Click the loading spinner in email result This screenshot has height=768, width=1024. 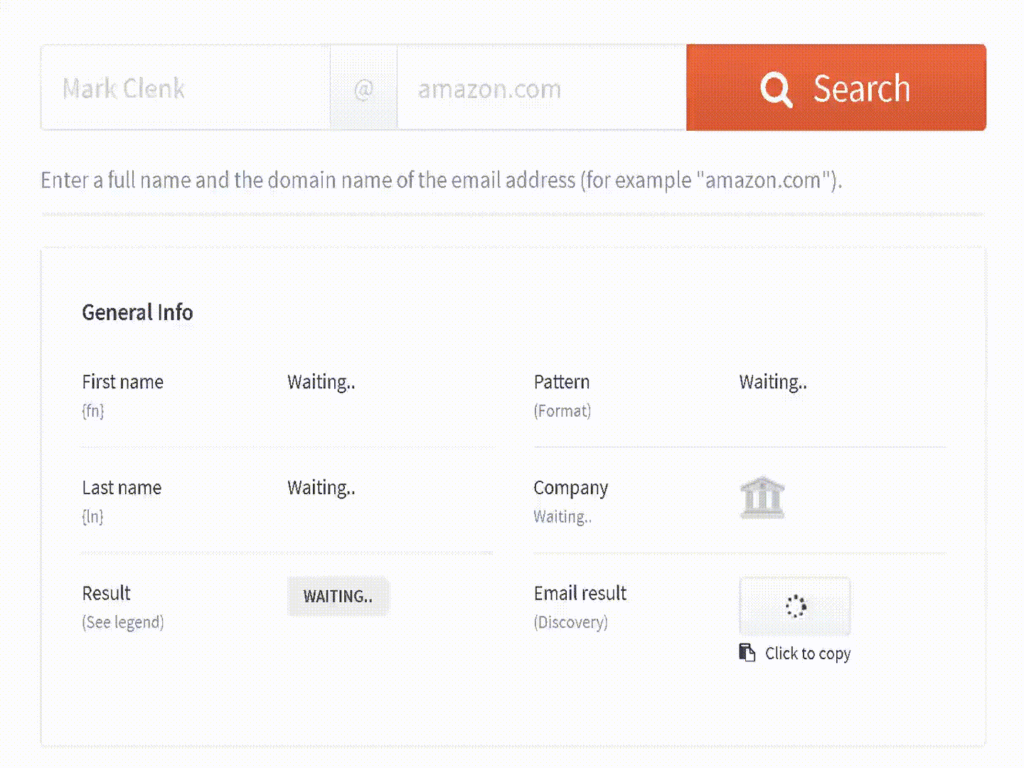click(x=795, y=606)
